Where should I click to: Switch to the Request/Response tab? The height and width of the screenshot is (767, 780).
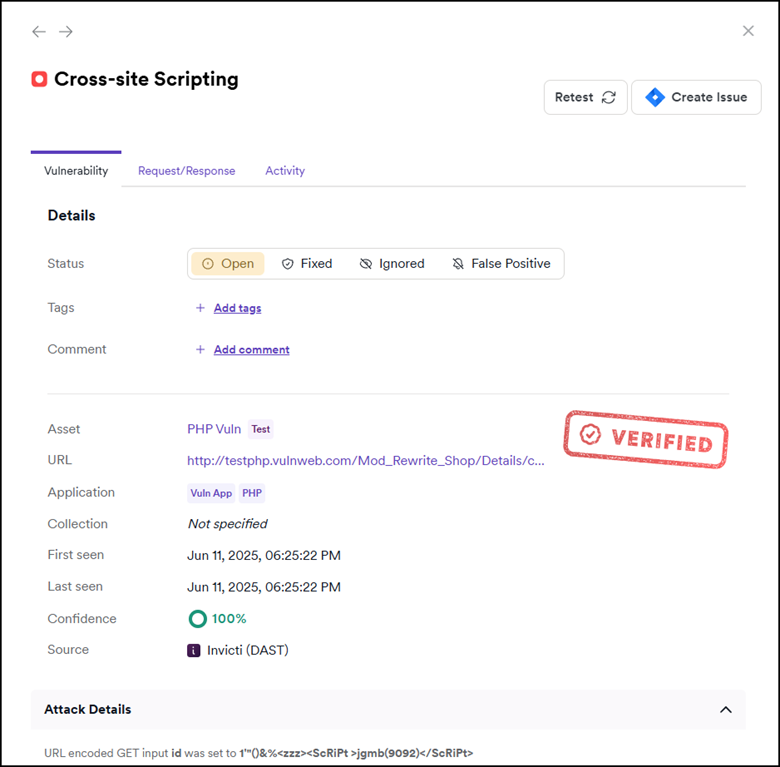(186, 171)
